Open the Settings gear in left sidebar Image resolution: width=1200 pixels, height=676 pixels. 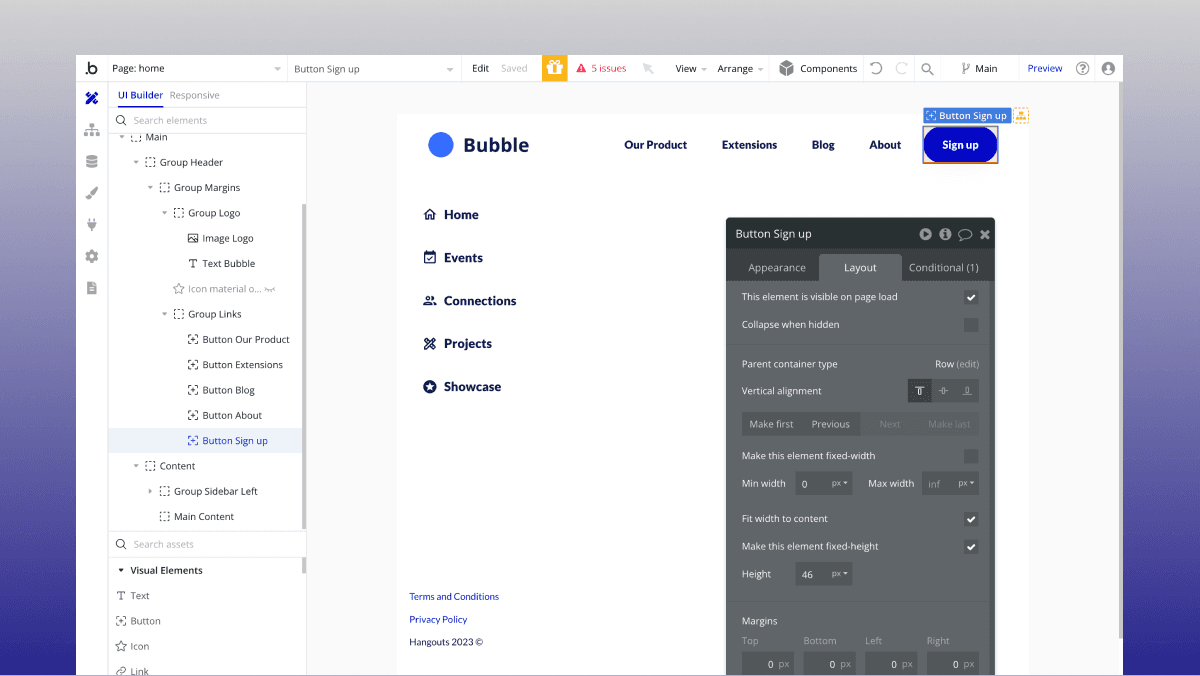92,256
